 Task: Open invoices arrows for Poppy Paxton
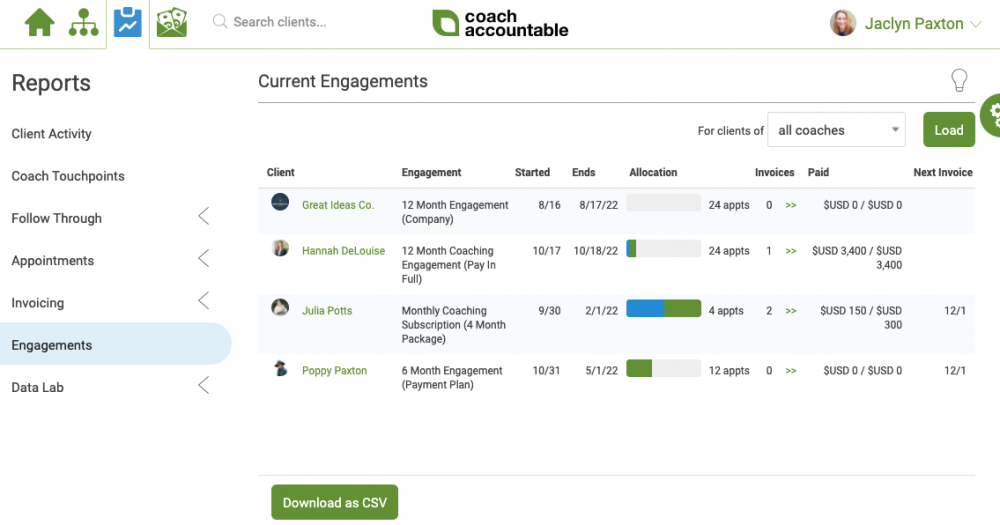coord(791,371)
